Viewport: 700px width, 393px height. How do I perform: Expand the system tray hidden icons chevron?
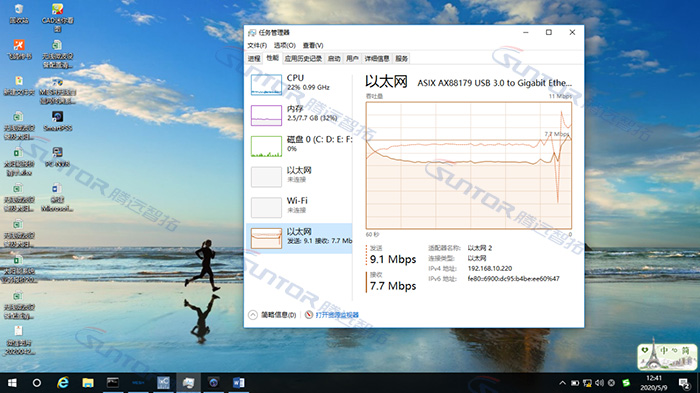[x=562, y=383]
